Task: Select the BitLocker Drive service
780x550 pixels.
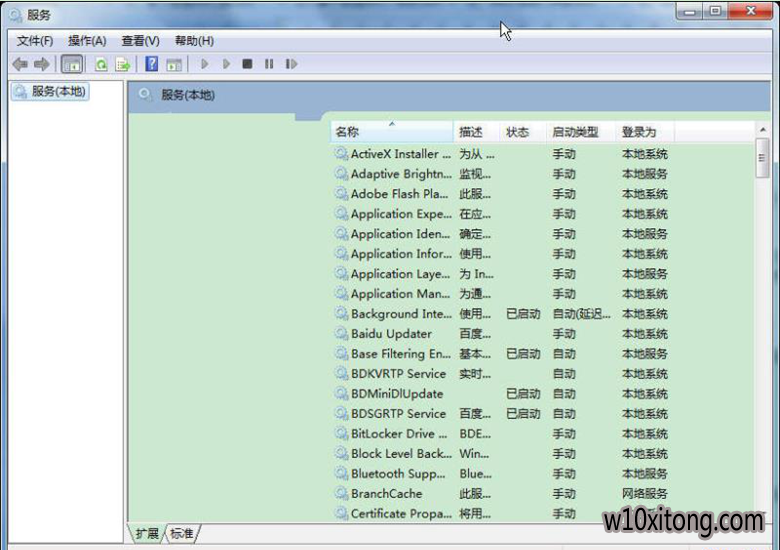Action: pyautogui.click(x=501, y=434)
